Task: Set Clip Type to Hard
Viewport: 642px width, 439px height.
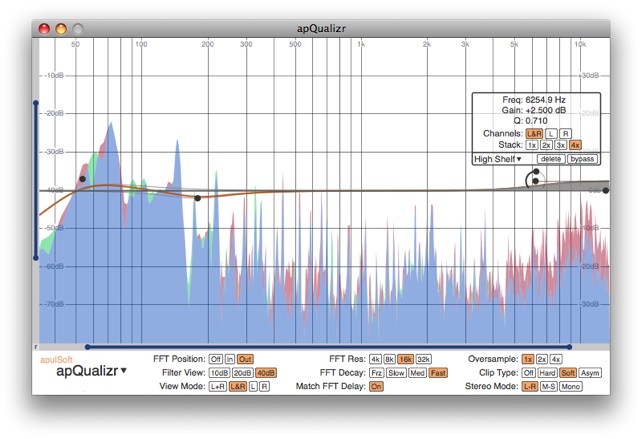Action: 547,373
